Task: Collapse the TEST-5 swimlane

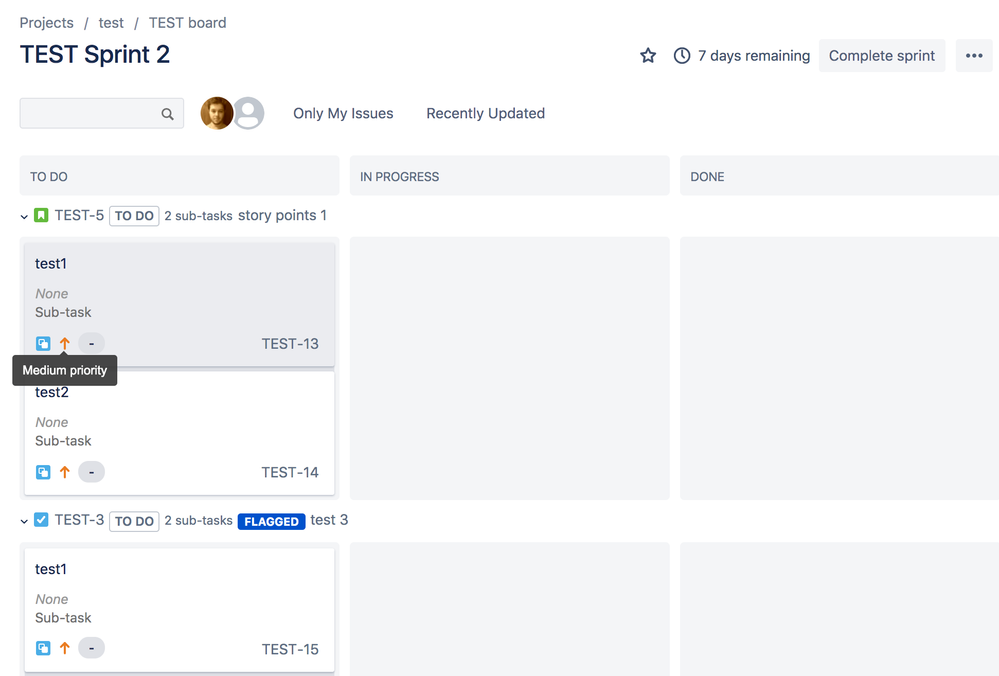Action: 22,215
